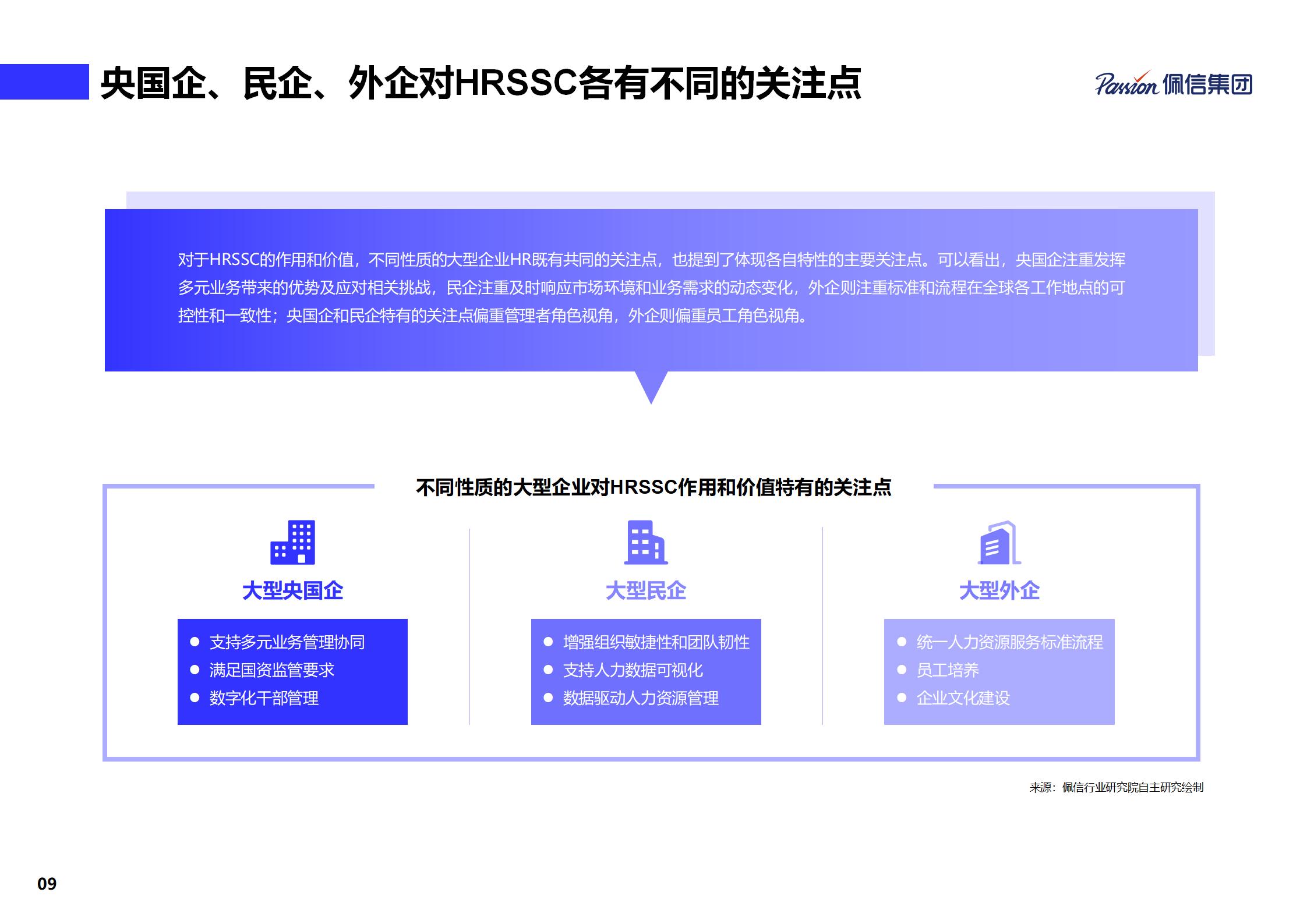
Task: Click the 大型民企 building icon
Action: pos(645,542)
